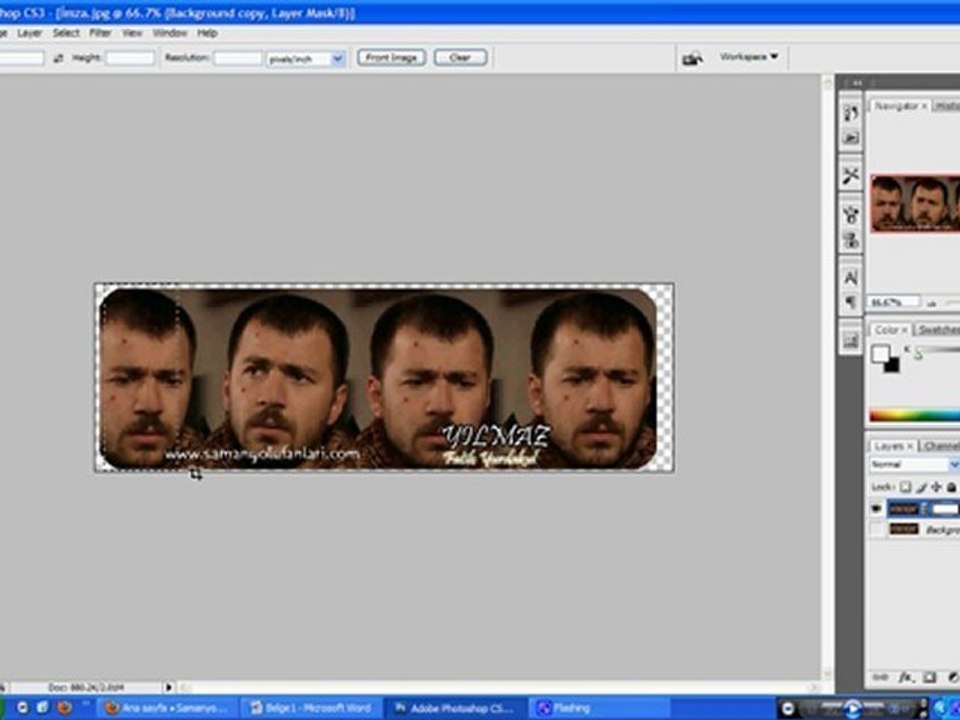
Task: Select the Background layer thumbnail
Action: pyautogui.click(x=904, y=529)
